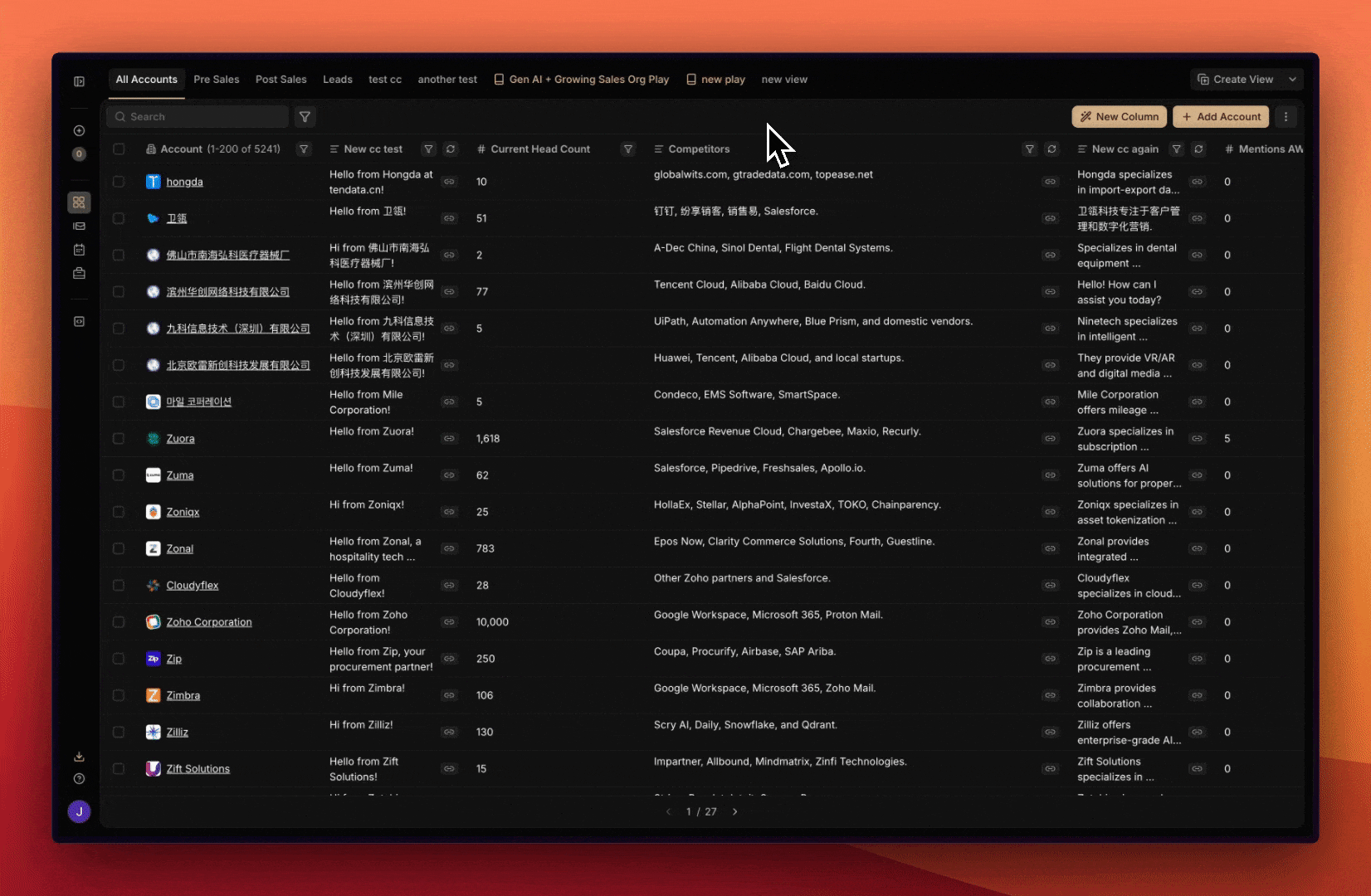This screenshot has width=1371, height=896.
Task: Open the Gen AI + Growing Sales Org Play tab
Action: 588,80
